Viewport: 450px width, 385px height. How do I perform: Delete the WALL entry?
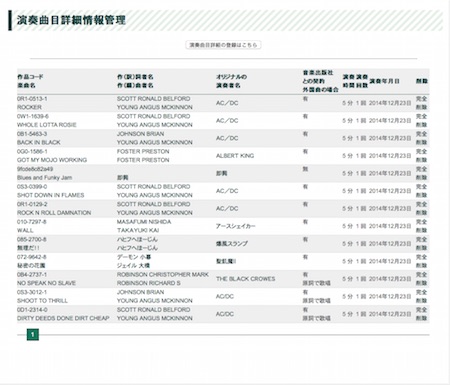point(421,226)
